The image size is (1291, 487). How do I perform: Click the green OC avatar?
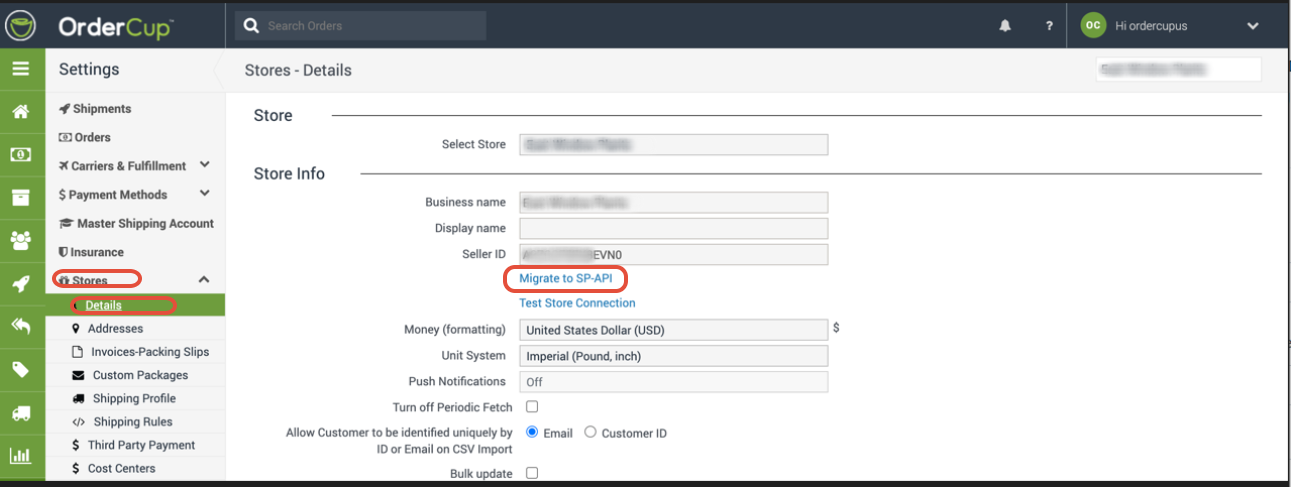click(1093, 26)
